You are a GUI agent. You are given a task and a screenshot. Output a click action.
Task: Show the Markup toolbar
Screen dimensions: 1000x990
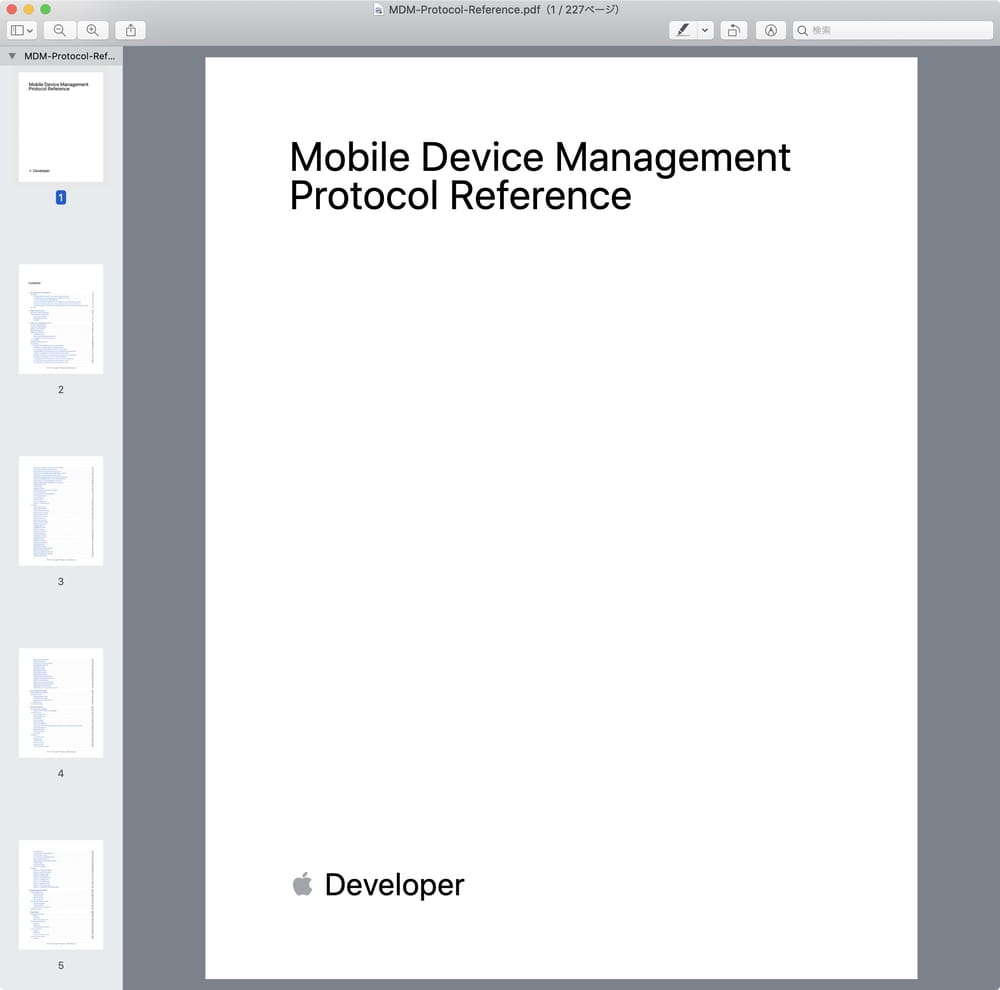pyautogui.click(x=770, y=30)
